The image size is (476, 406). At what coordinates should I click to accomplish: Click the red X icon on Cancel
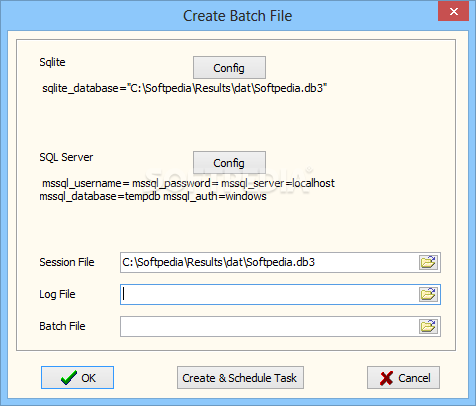point(386,378)
